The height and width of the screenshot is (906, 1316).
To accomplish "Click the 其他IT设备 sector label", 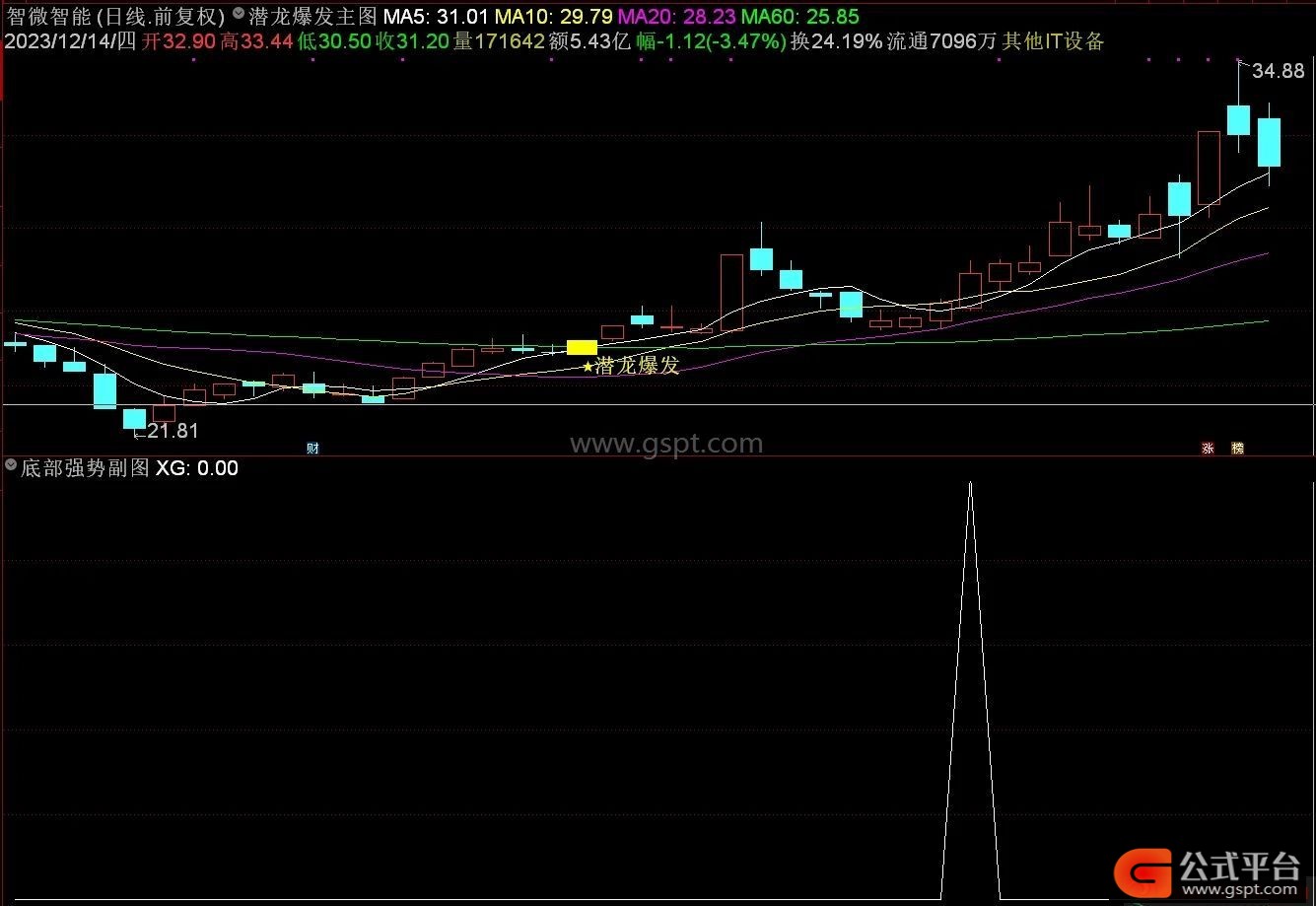I will coord(1053,41).
